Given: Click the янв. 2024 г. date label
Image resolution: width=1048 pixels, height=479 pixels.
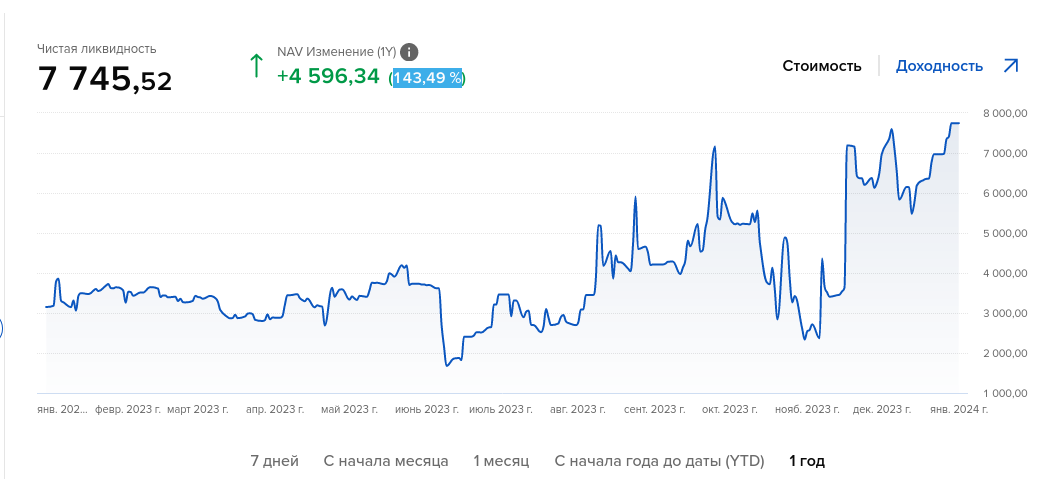Looking at the screenshot, I should [x=958, y=409].
